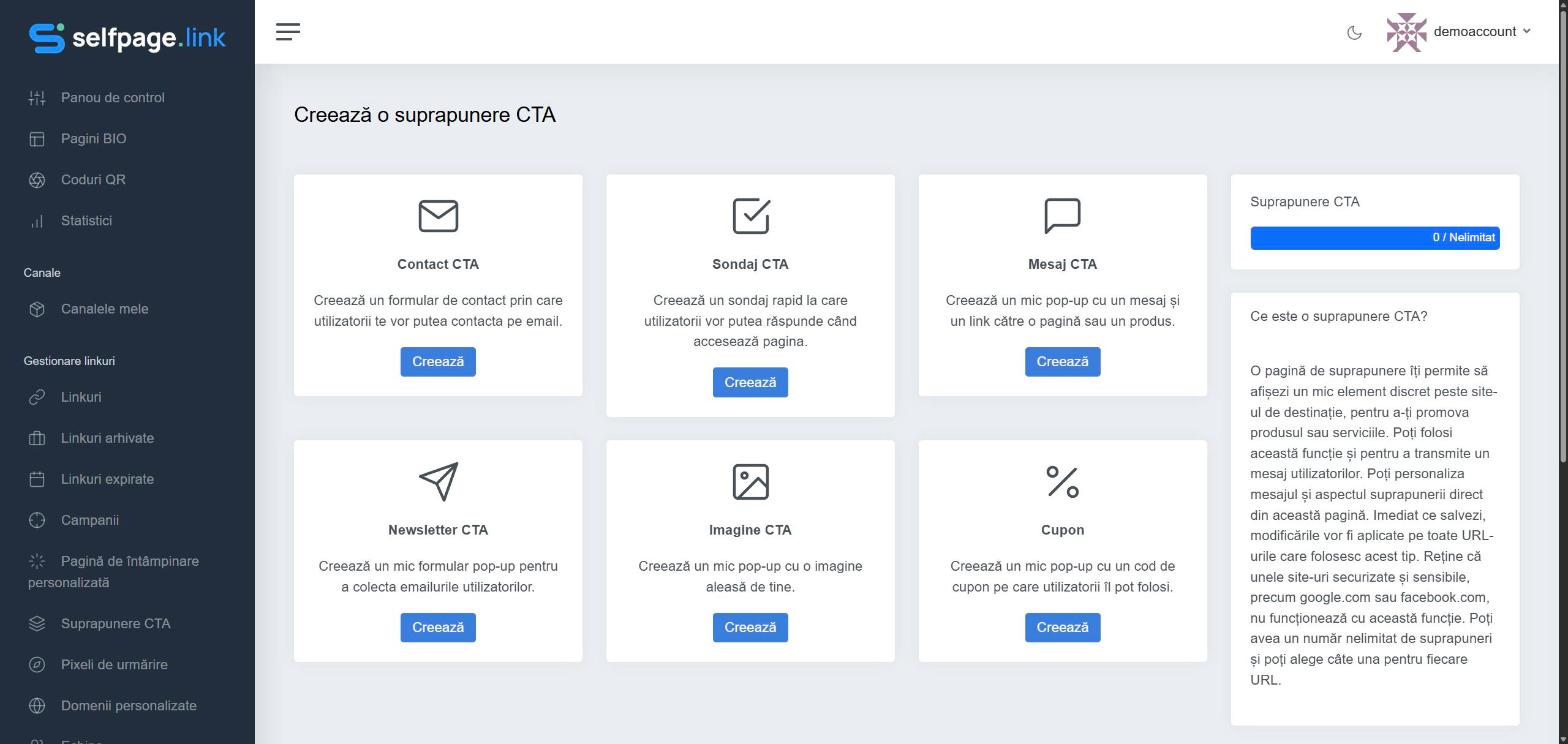Click Creează under Cupon

(1062, 628)
